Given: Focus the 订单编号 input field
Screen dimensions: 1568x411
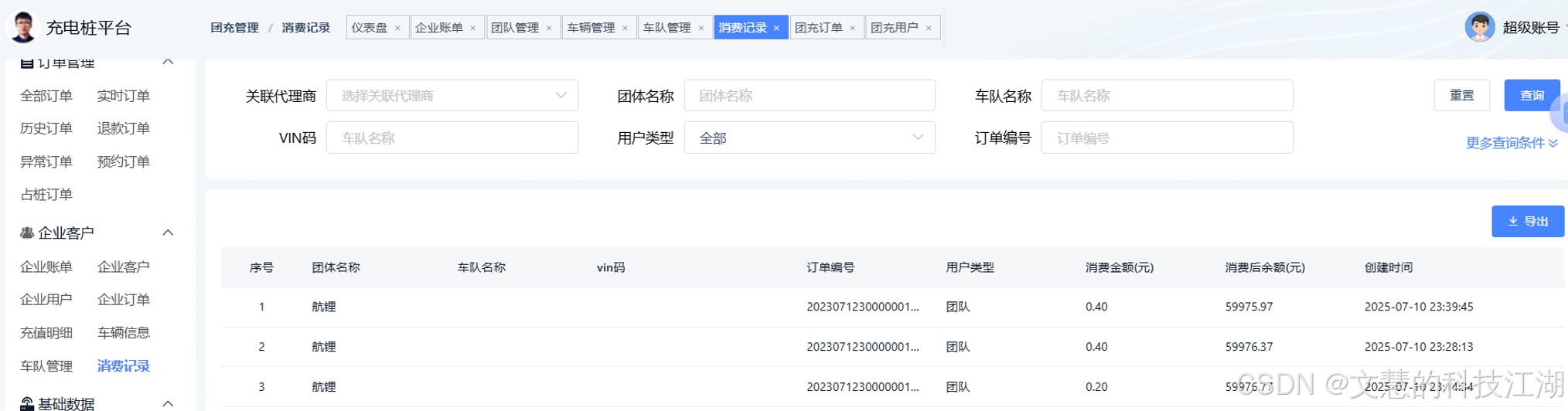Looking at the screenshot, I should point(1167,138).
